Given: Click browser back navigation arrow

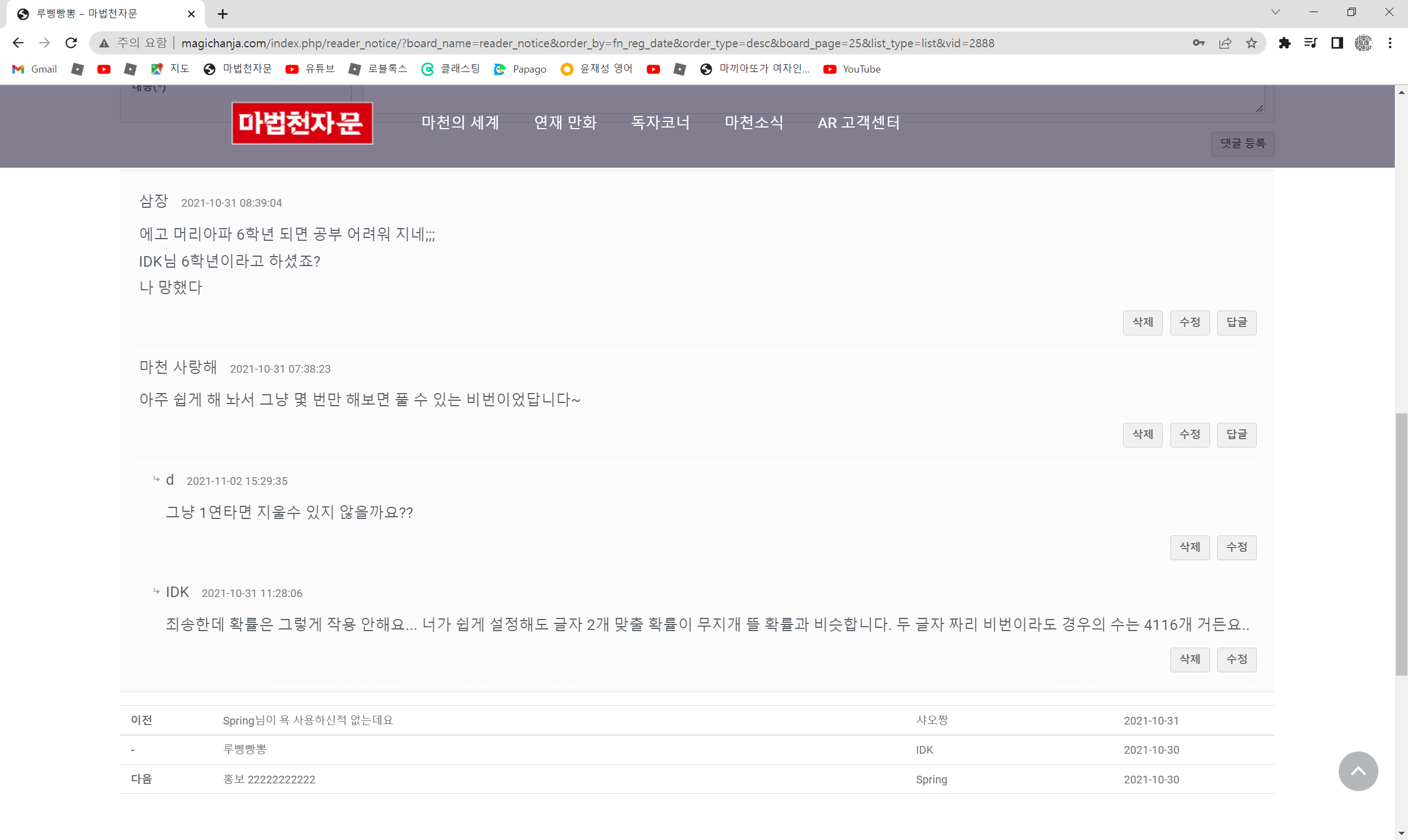Looking at the screenshot, I should [19, 43].
